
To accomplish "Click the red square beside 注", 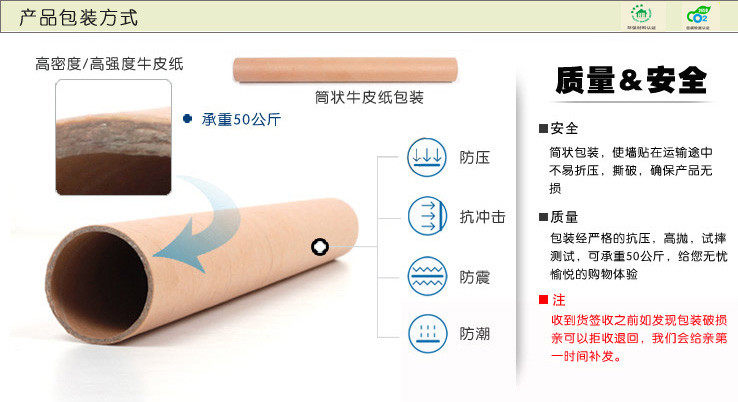I will (544, 299).
